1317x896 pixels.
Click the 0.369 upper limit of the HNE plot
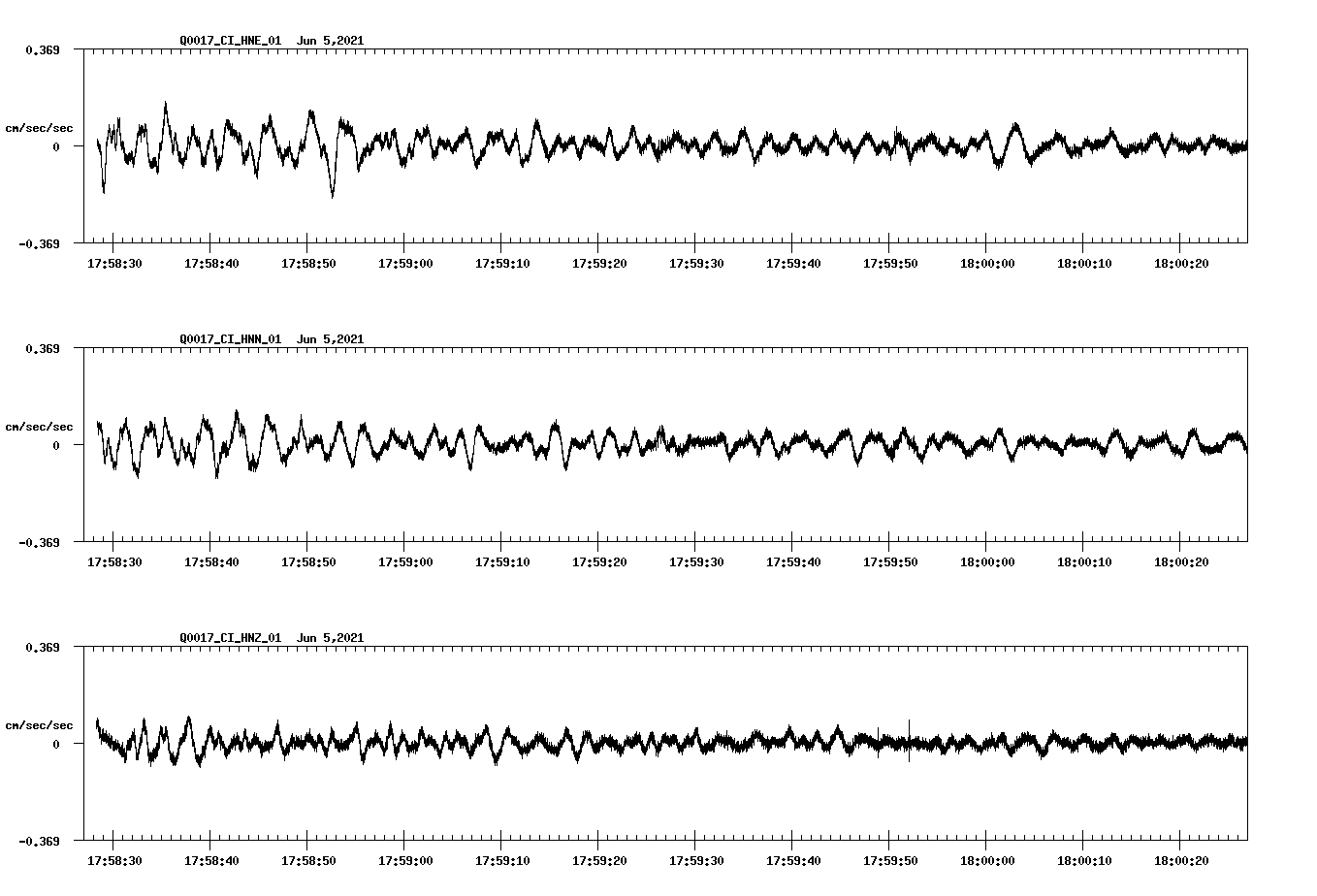42,49
